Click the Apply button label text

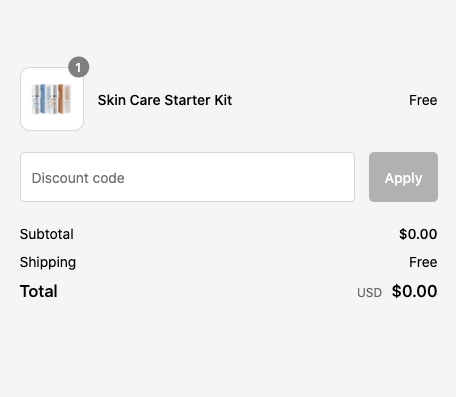pos(403,178)
